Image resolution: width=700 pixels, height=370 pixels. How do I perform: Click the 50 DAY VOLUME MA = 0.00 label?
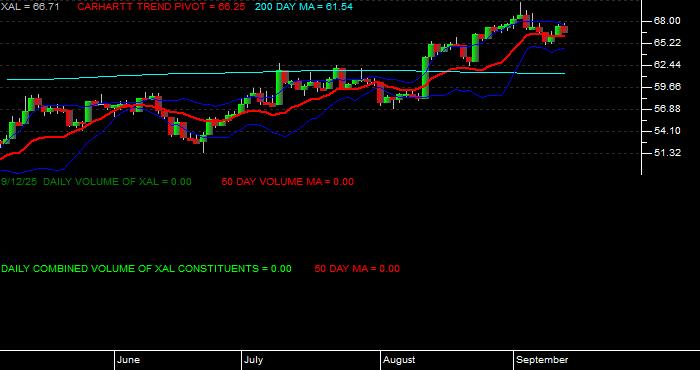(288, 182)
